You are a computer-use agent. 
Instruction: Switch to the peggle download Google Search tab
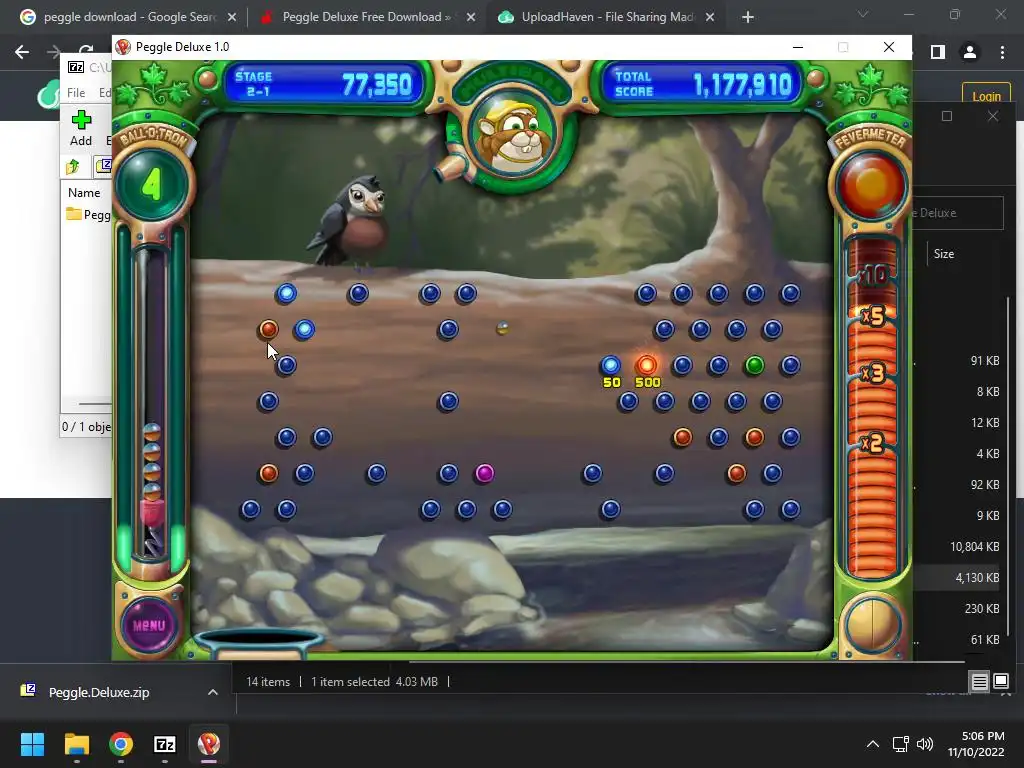128,17
